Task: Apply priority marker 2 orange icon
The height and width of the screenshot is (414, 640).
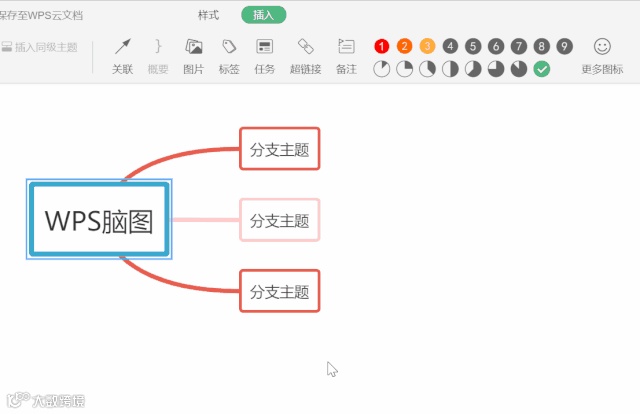Action: 404,46
